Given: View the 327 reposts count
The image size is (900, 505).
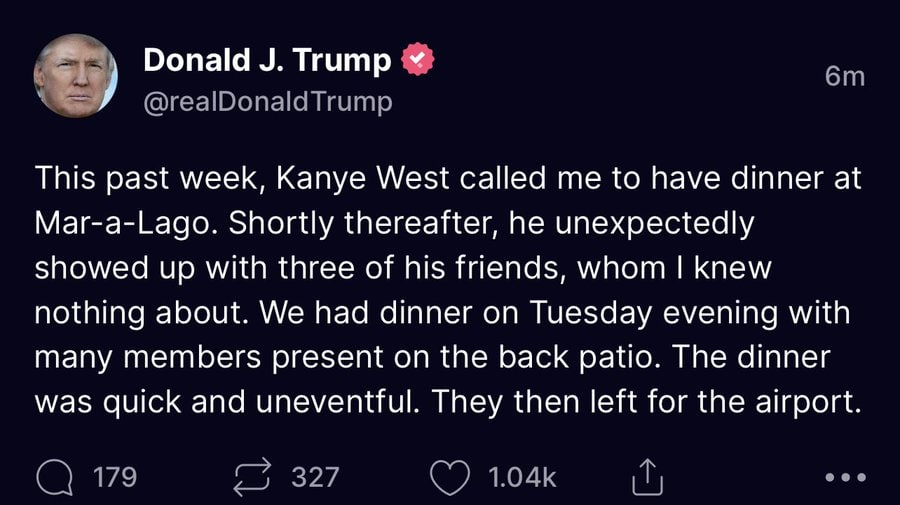Looking at the screenshot, I should click(315, 477).
